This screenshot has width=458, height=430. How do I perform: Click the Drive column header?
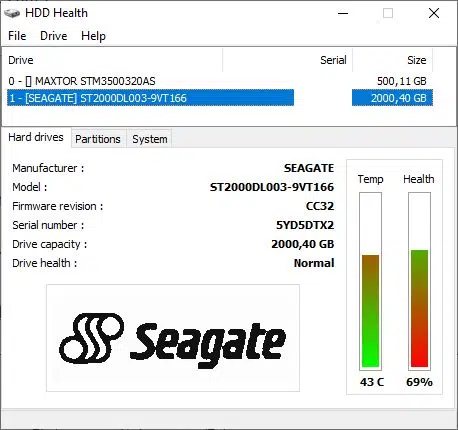[x=112, y=60]
